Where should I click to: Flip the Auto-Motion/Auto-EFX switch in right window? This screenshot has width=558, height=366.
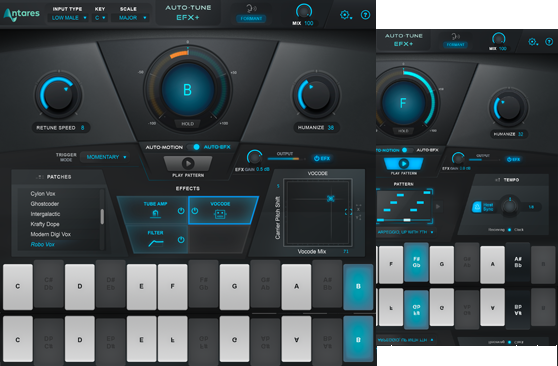click(x=407, y=150)
